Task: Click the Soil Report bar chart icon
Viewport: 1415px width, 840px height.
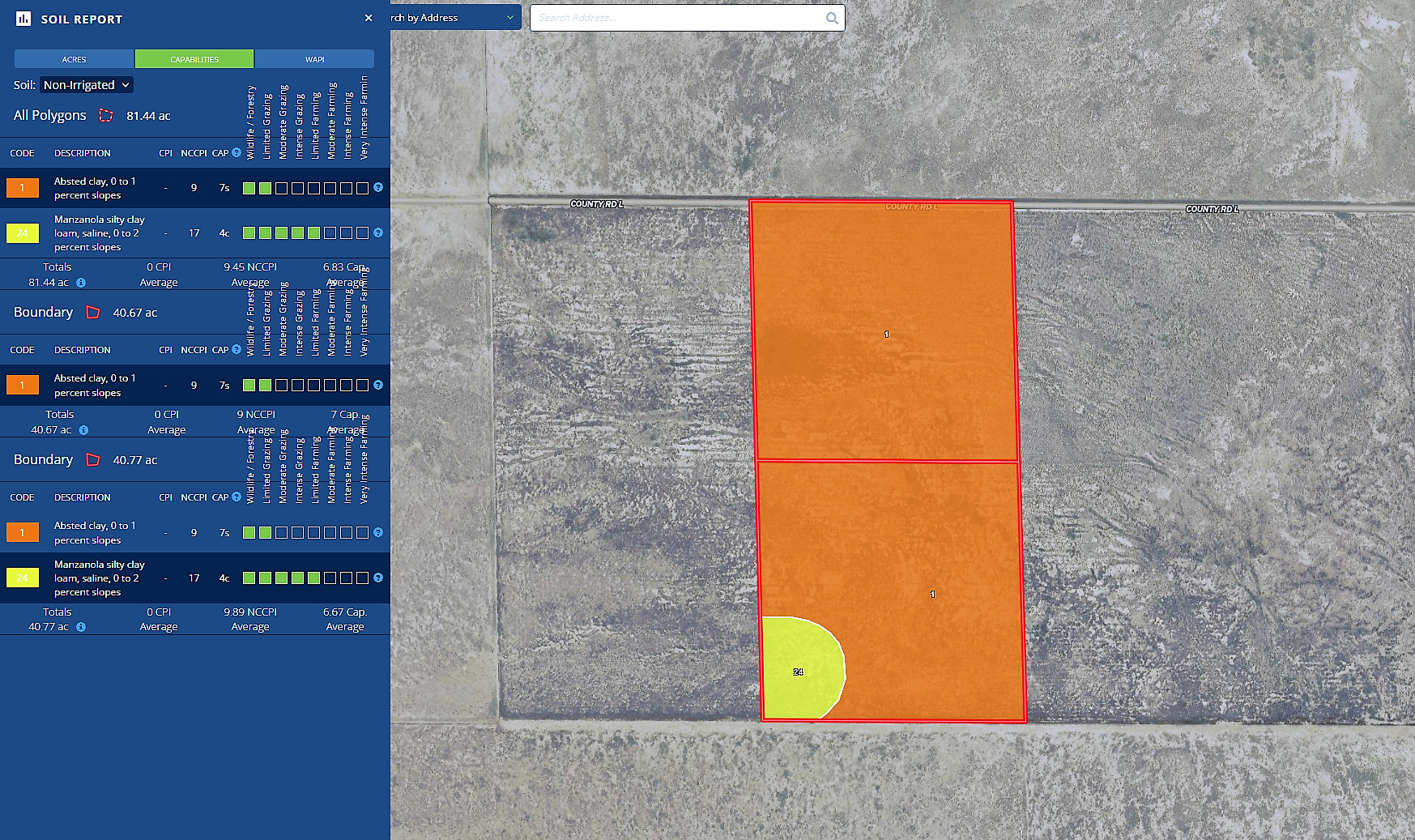Action: (23, 19)
